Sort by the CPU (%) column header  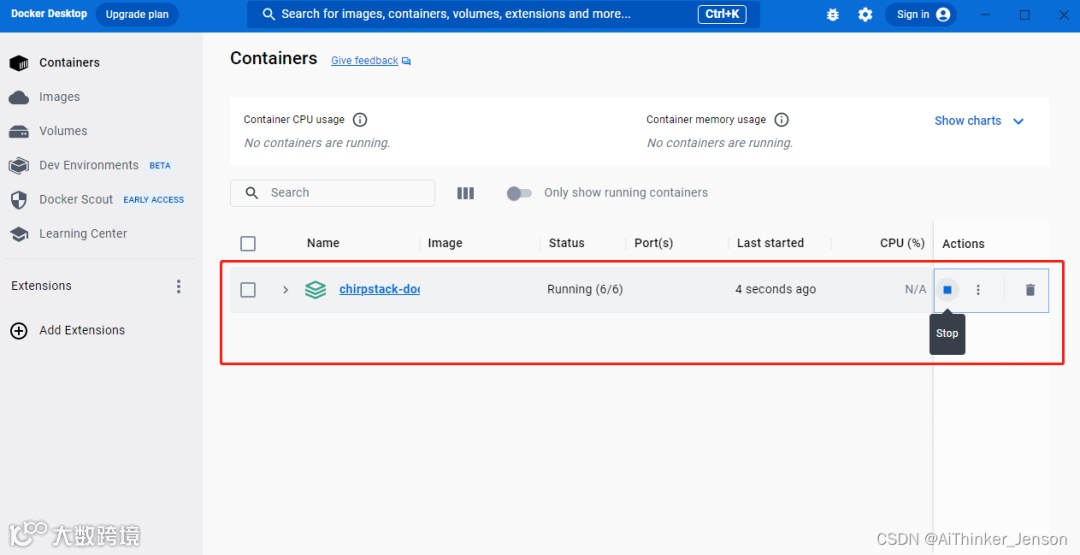902,243
